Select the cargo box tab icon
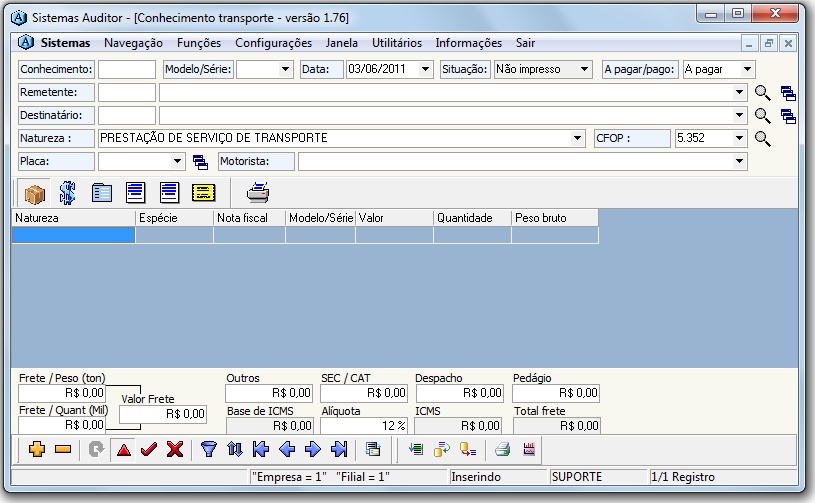The height and width of the screenshot is (503, 815). (x=34, y=193)
